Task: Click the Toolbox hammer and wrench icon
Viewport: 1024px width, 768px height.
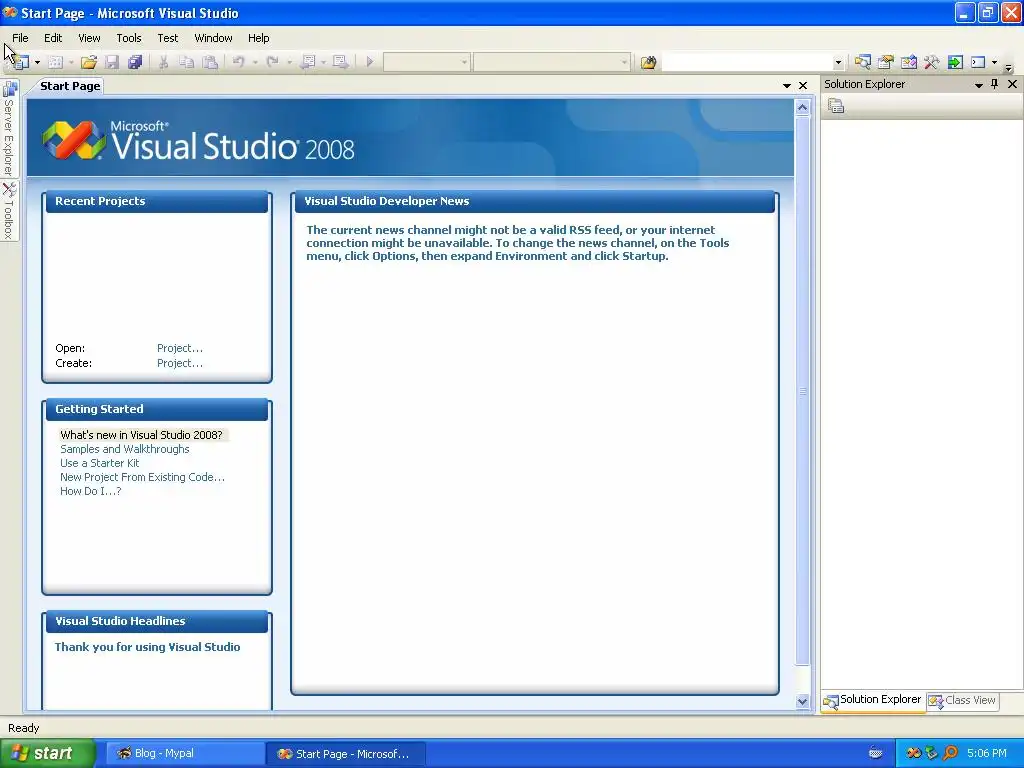Action: (931, 62)
